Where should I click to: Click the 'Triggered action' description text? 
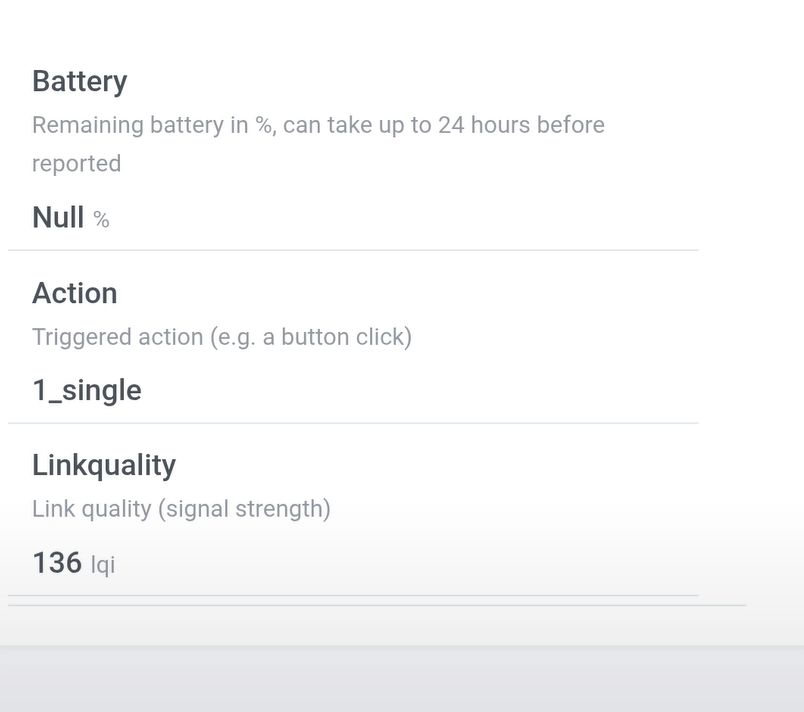(117, 337)
